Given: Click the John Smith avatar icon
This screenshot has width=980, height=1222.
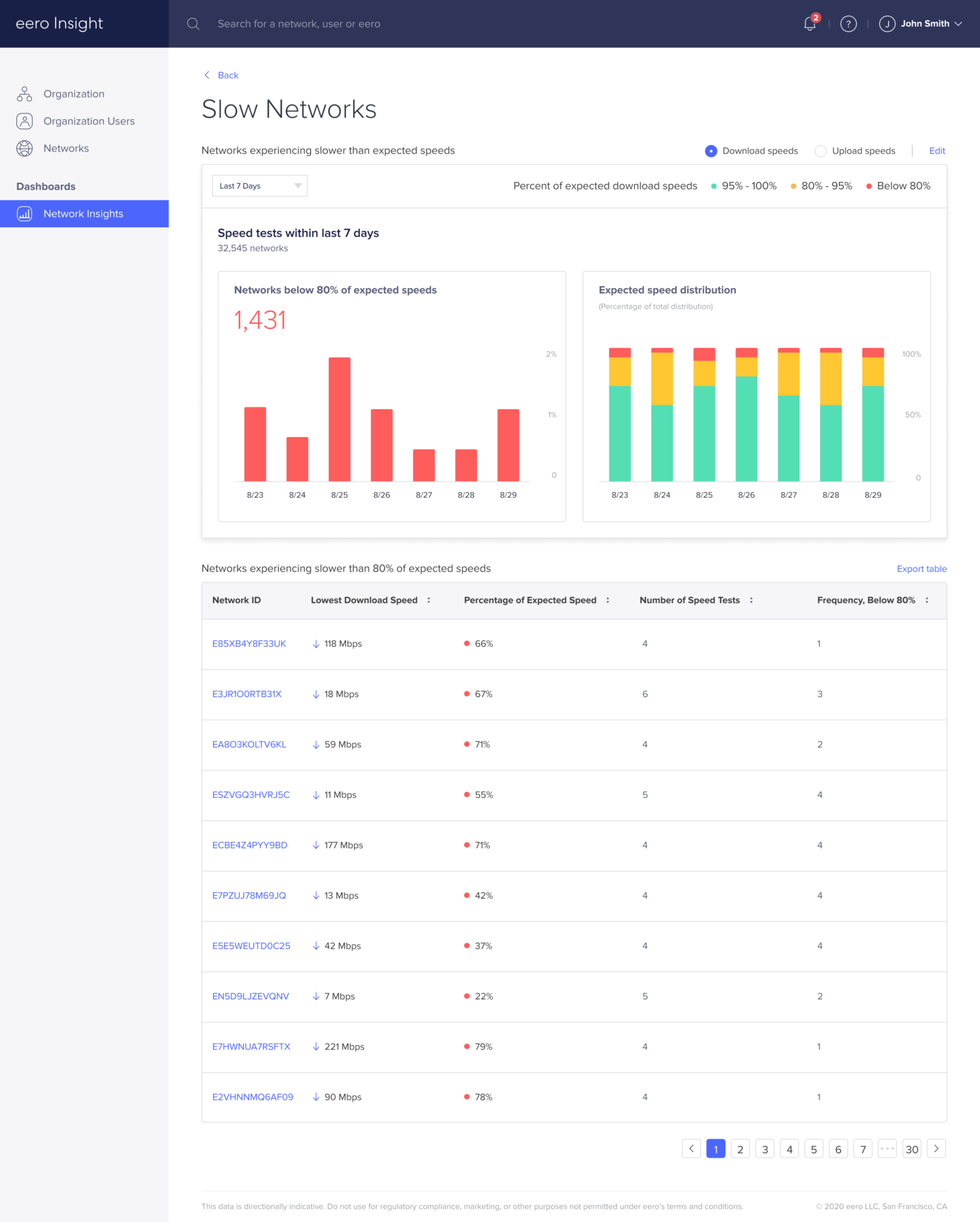Looking at the screenshot, I should click(x=887, y=24).
